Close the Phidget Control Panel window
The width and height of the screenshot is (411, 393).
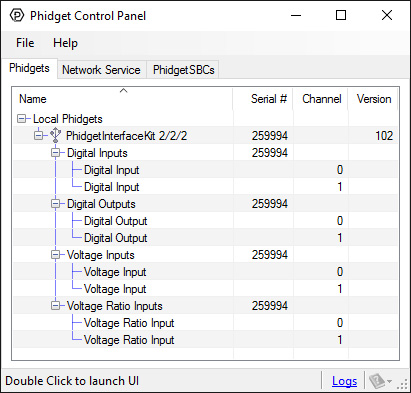pyautogui.click(x=387, y=15)
